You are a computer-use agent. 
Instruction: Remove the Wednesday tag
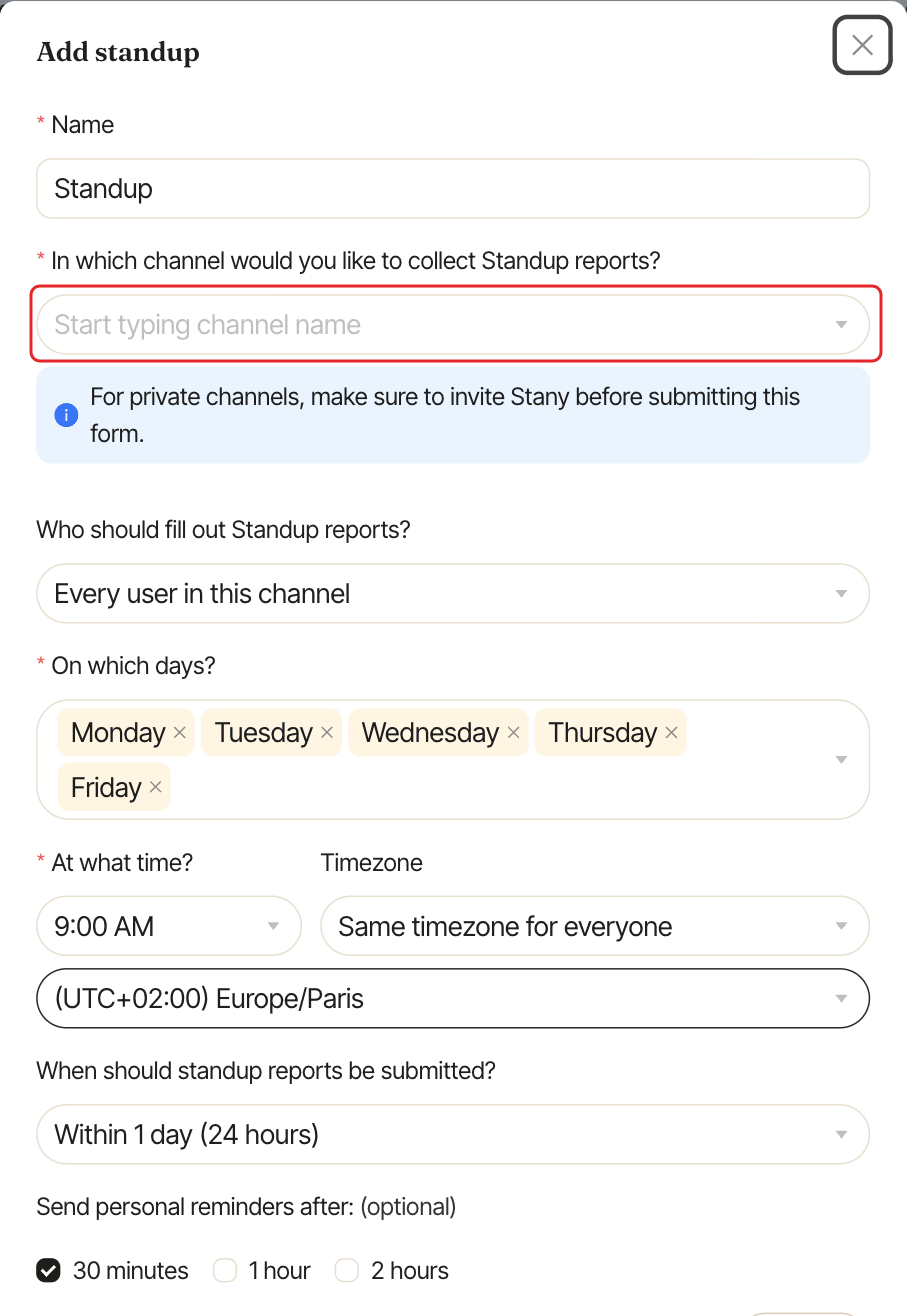click(x=513, y=733)
